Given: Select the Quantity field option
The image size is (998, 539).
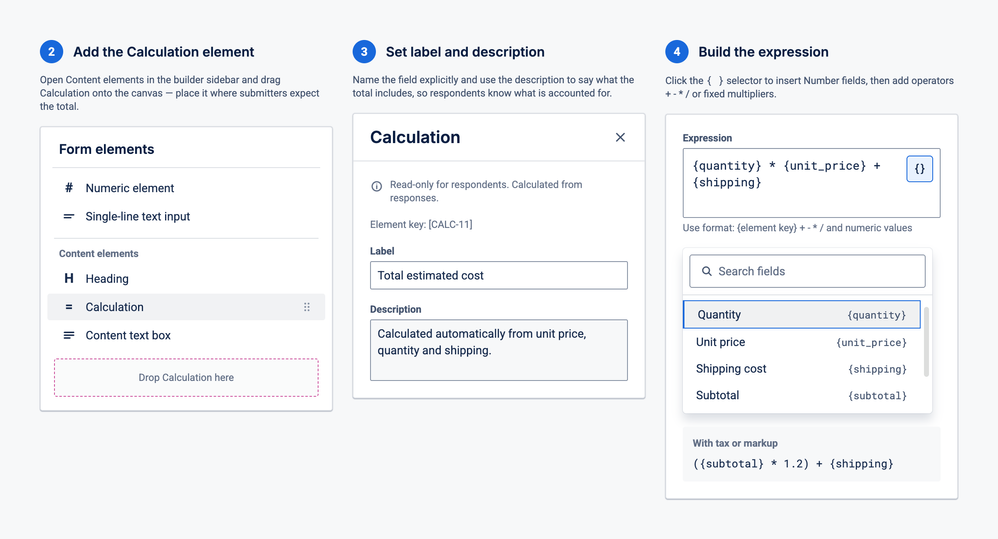Looking at the screenshot, I should (x=801, y=314).
